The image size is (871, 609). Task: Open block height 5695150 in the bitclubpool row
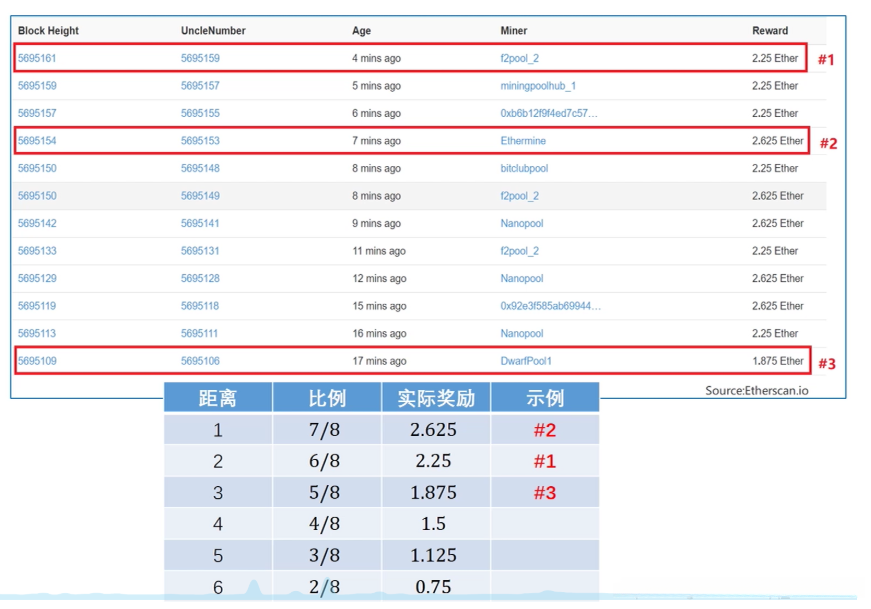37,168
